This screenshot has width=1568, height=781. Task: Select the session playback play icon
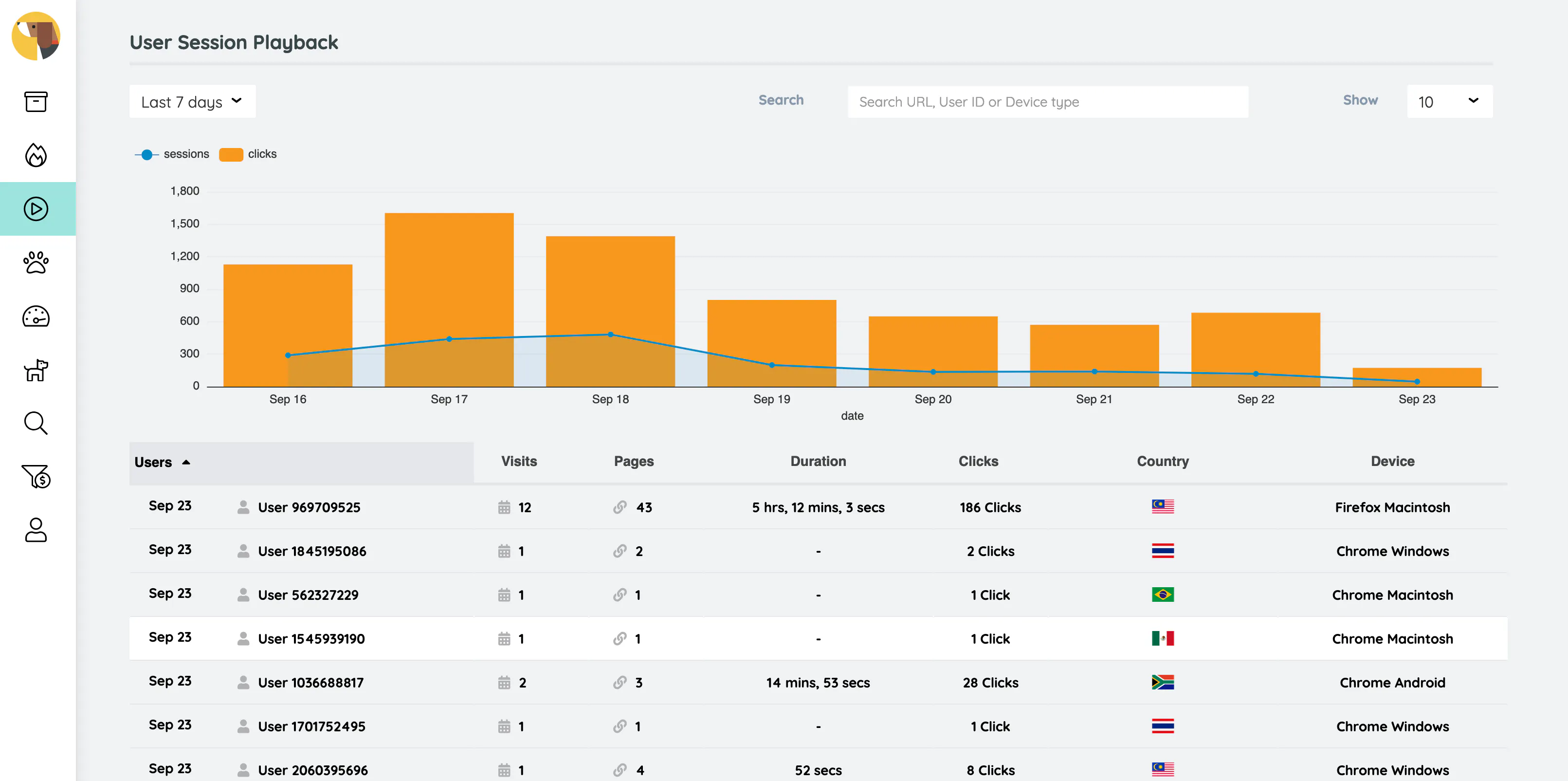point(36,209)
